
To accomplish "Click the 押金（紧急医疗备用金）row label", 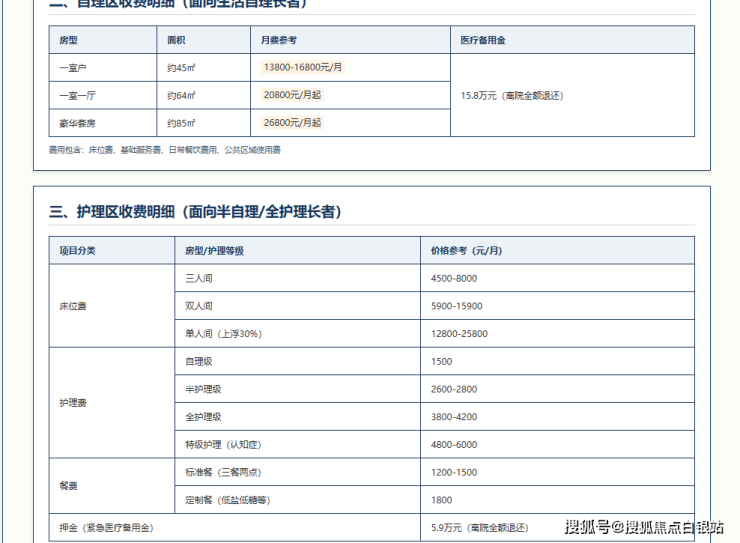I will point(106,528).
